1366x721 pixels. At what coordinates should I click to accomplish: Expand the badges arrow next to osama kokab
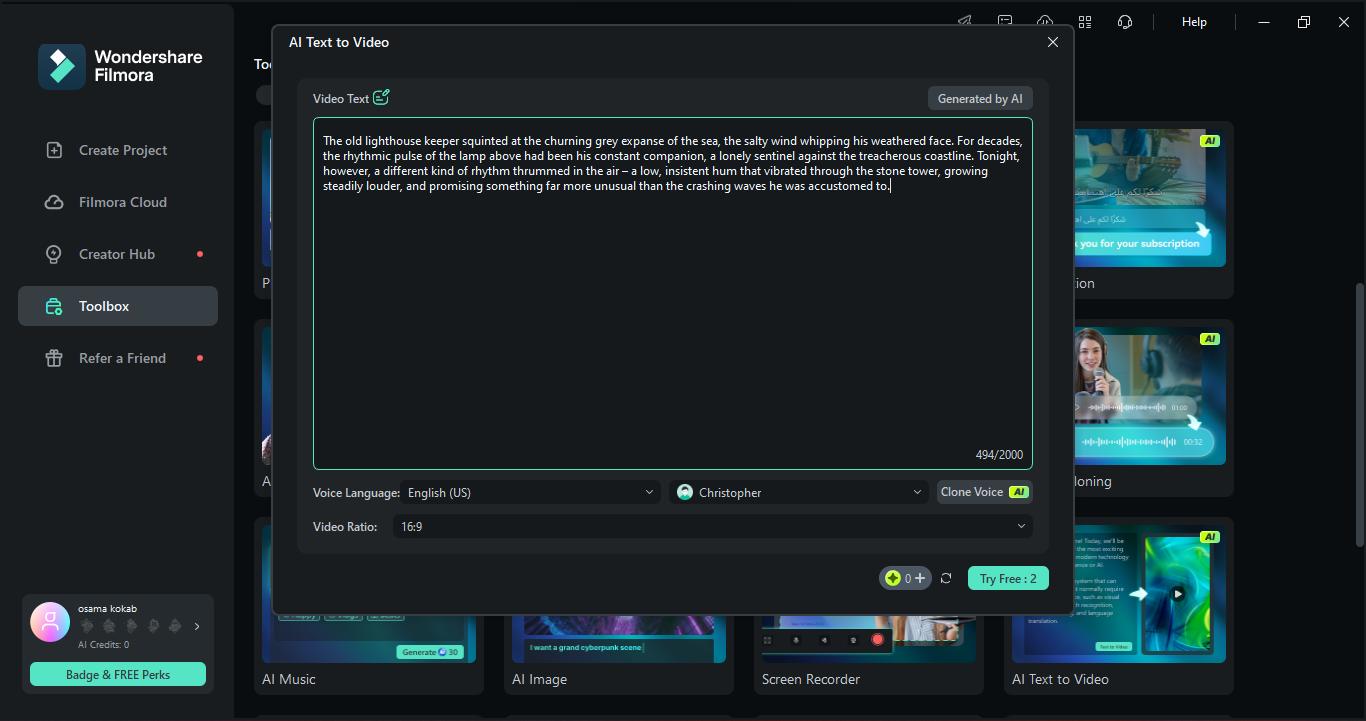tap(197, 626)
